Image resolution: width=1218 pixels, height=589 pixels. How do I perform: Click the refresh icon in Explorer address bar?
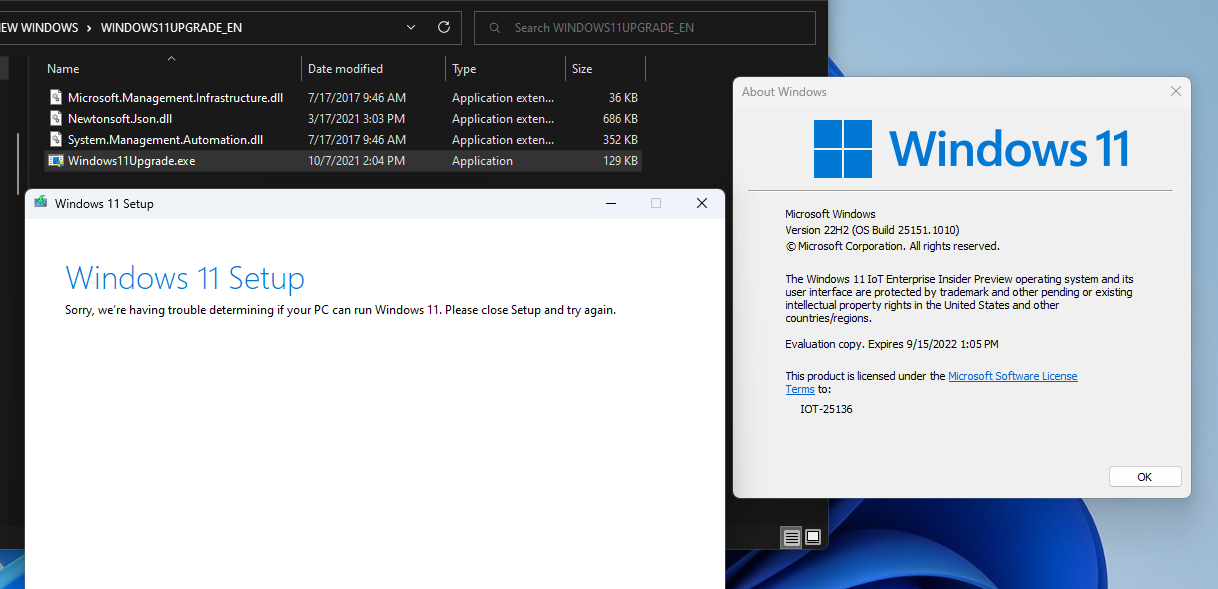coord(444,27)
